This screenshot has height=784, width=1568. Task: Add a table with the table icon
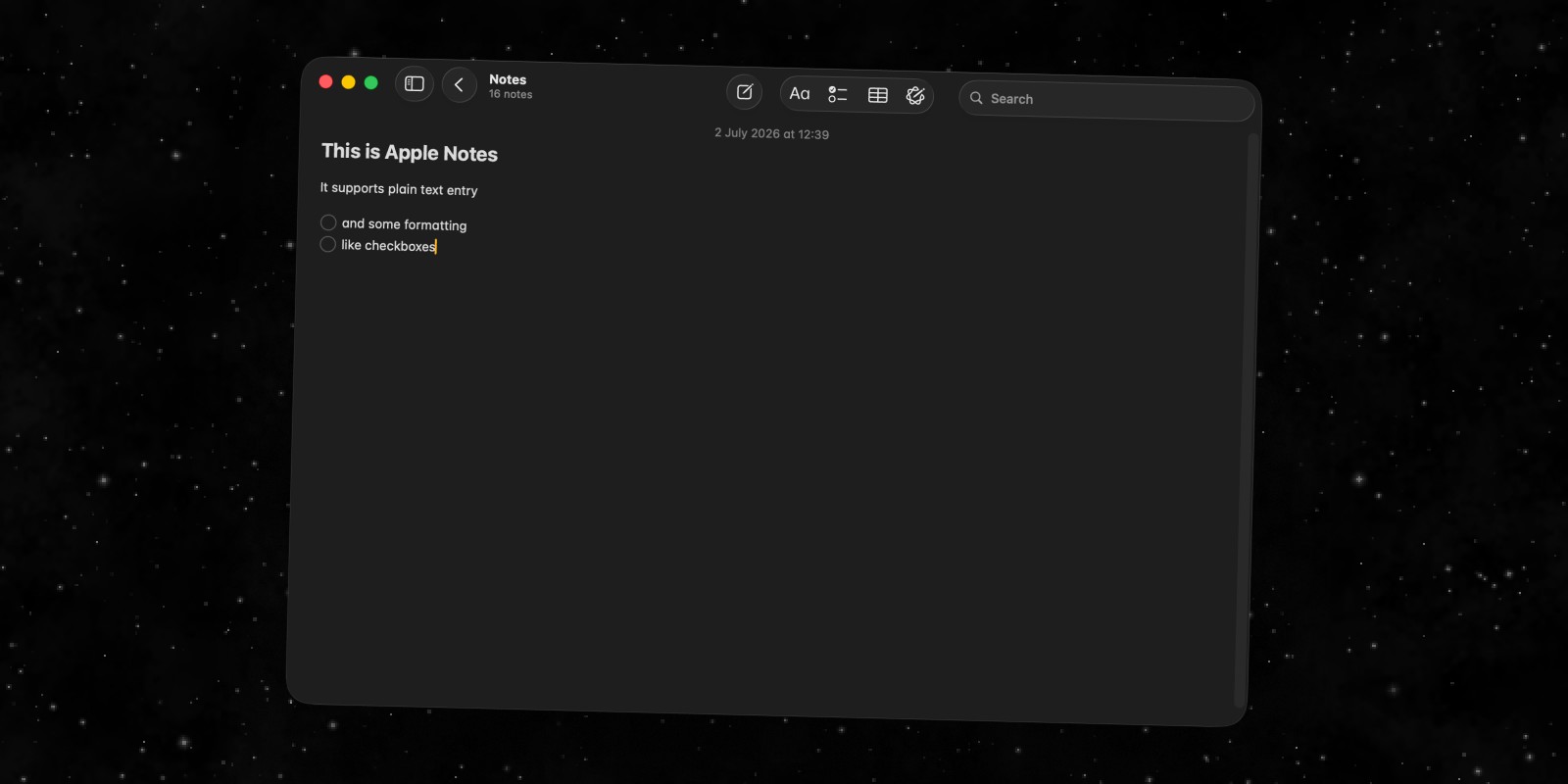point(878,96)
